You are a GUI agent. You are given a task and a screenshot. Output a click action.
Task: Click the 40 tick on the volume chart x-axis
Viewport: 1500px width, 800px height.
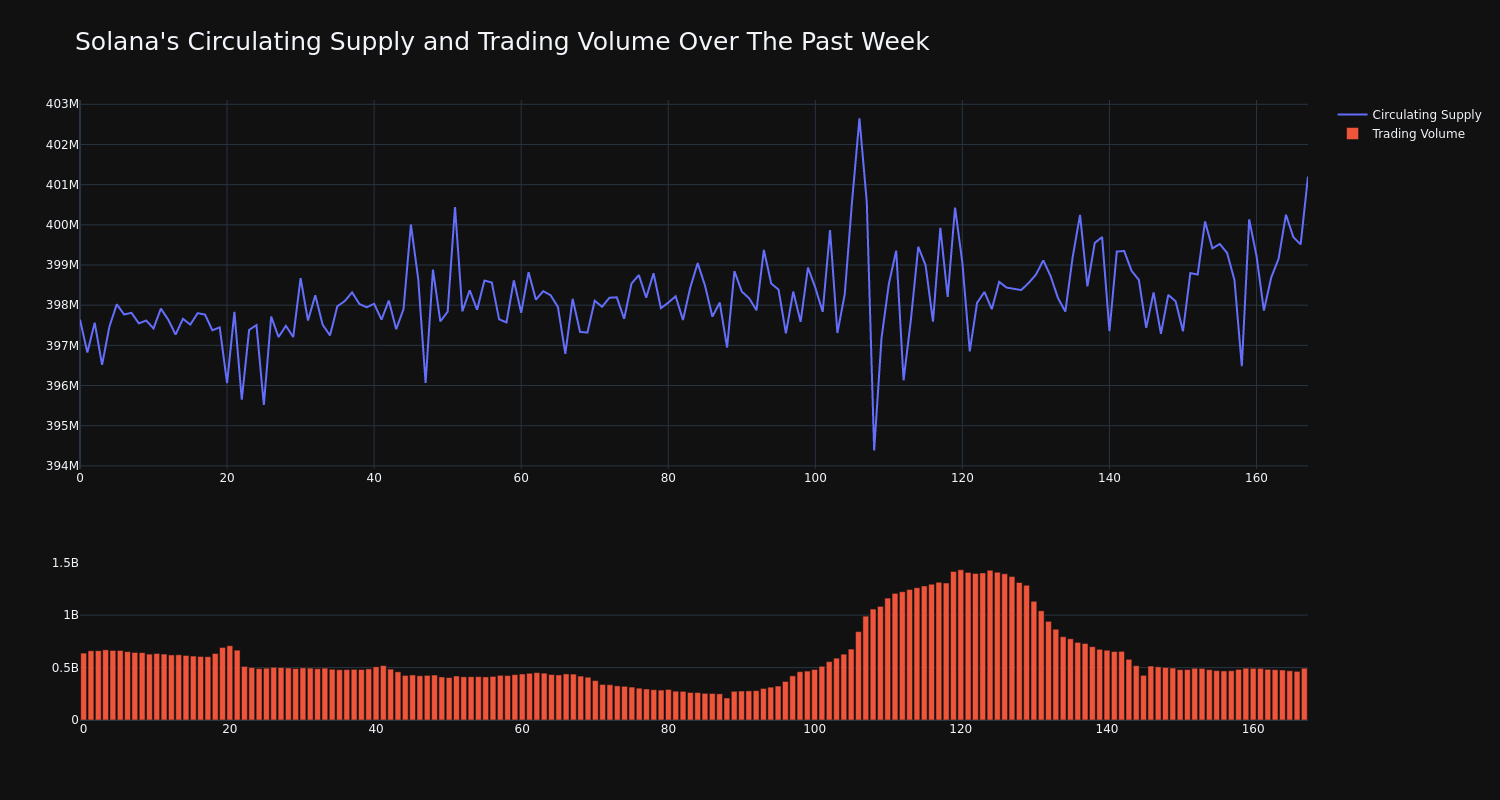point(376,729)
